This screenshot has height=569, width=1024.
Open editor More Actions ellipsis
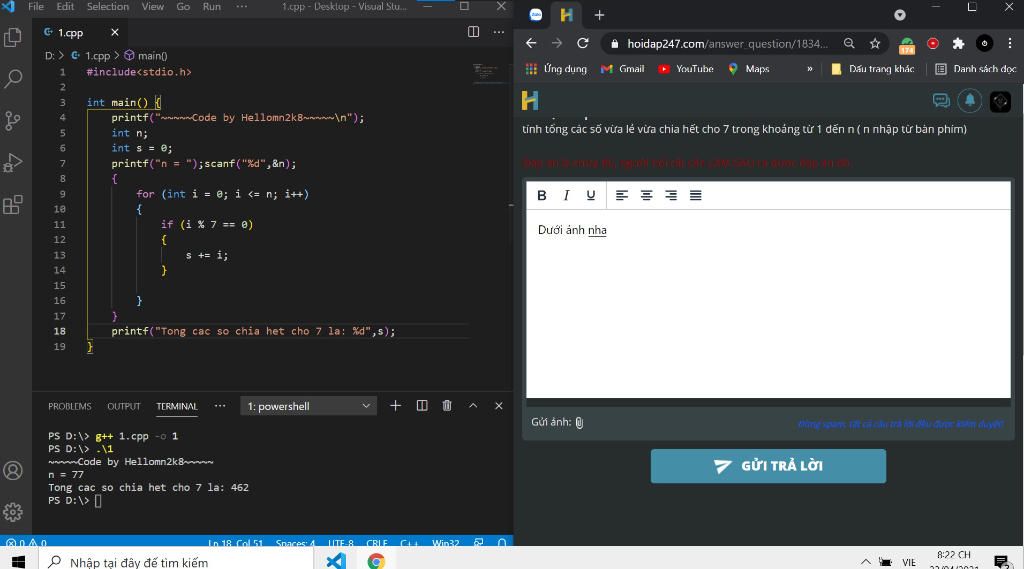tap(498, 32)
